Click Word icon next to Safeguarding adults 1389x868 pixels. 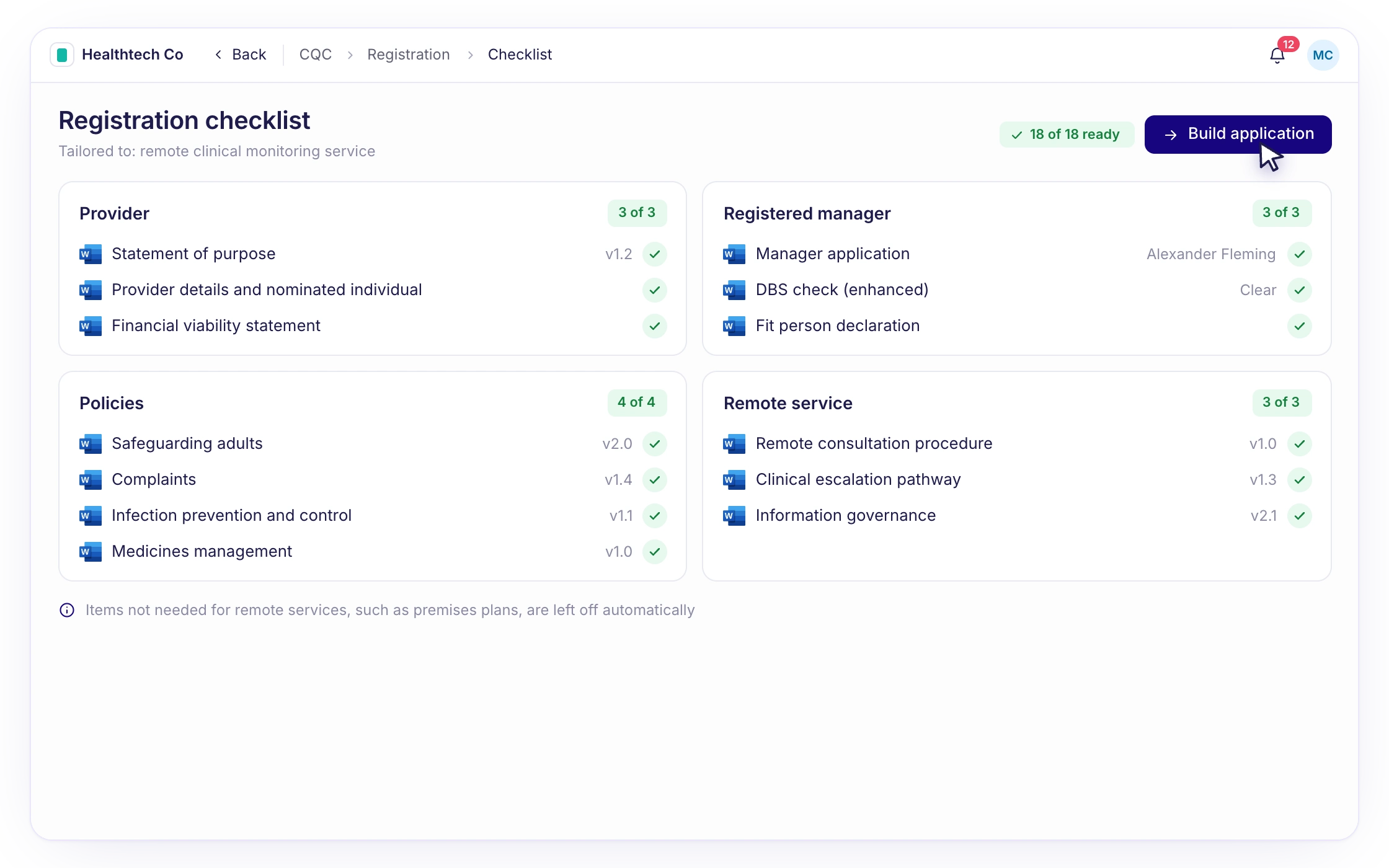[x=91, y=444]
